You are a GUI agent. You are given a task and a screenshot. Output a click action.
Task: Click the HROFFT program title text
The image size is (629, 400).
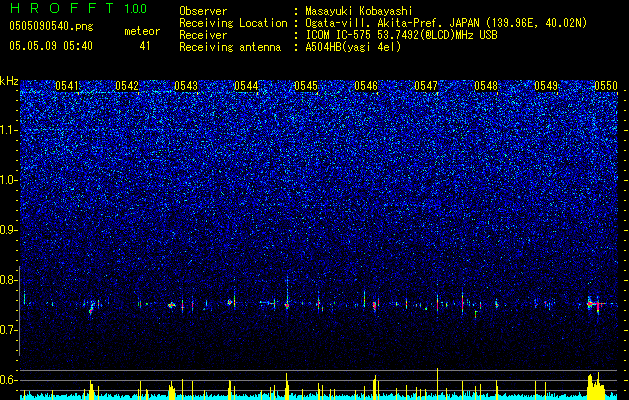click(63, 8)
